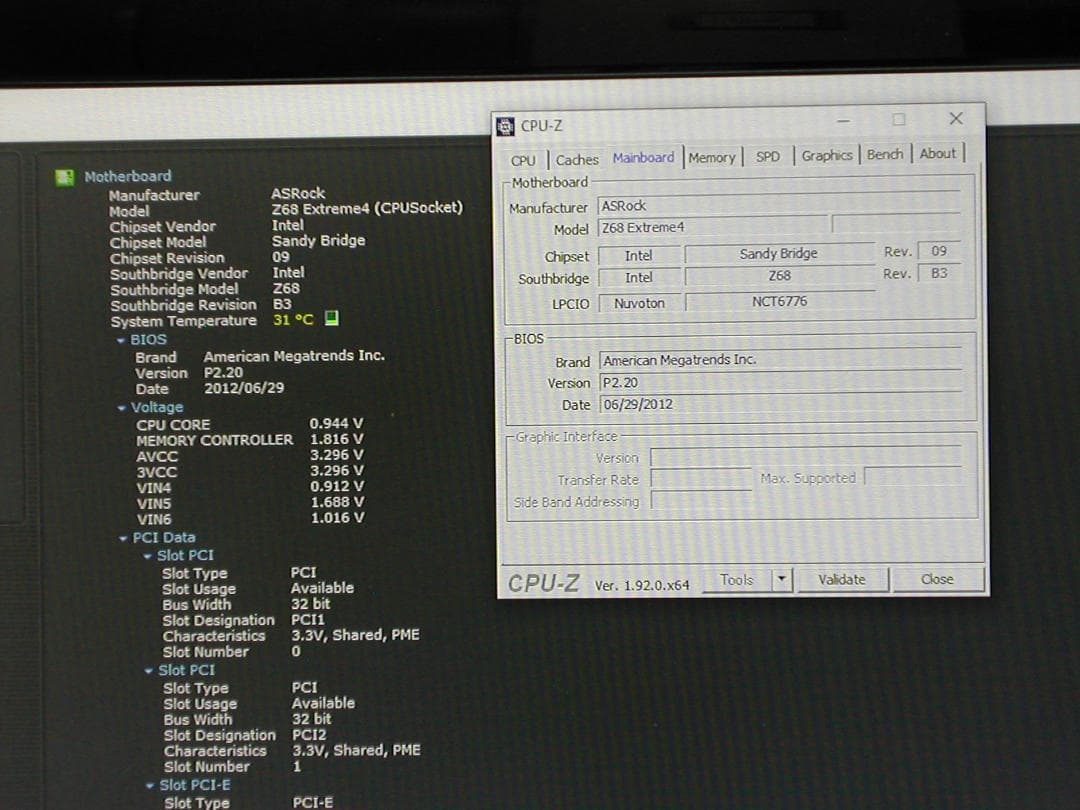
Task: Collapse the BIOS section in left panel
Action: tap(122, 339)
